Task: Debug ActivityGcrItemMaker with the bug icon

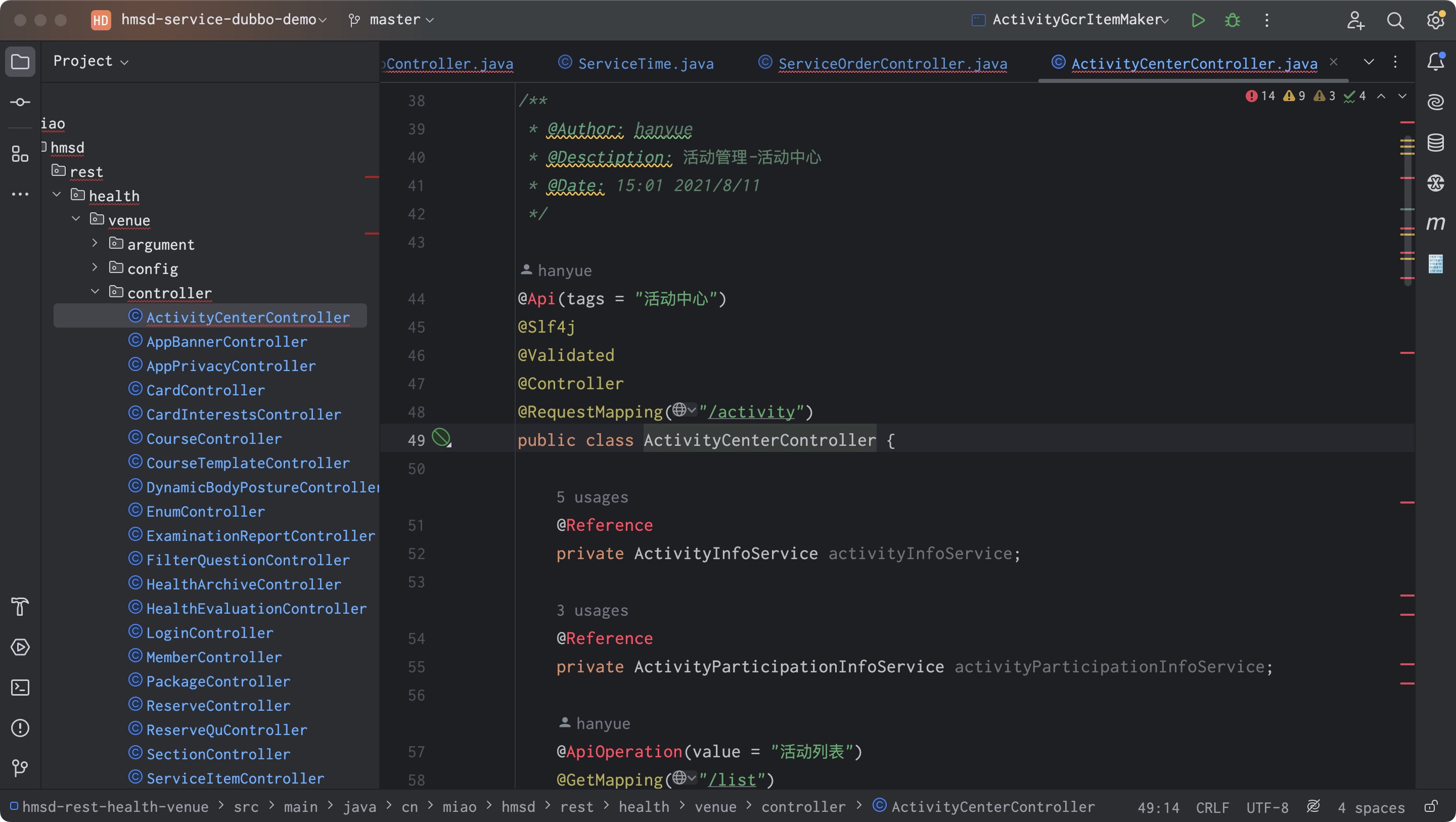Action: [1232, 20]
